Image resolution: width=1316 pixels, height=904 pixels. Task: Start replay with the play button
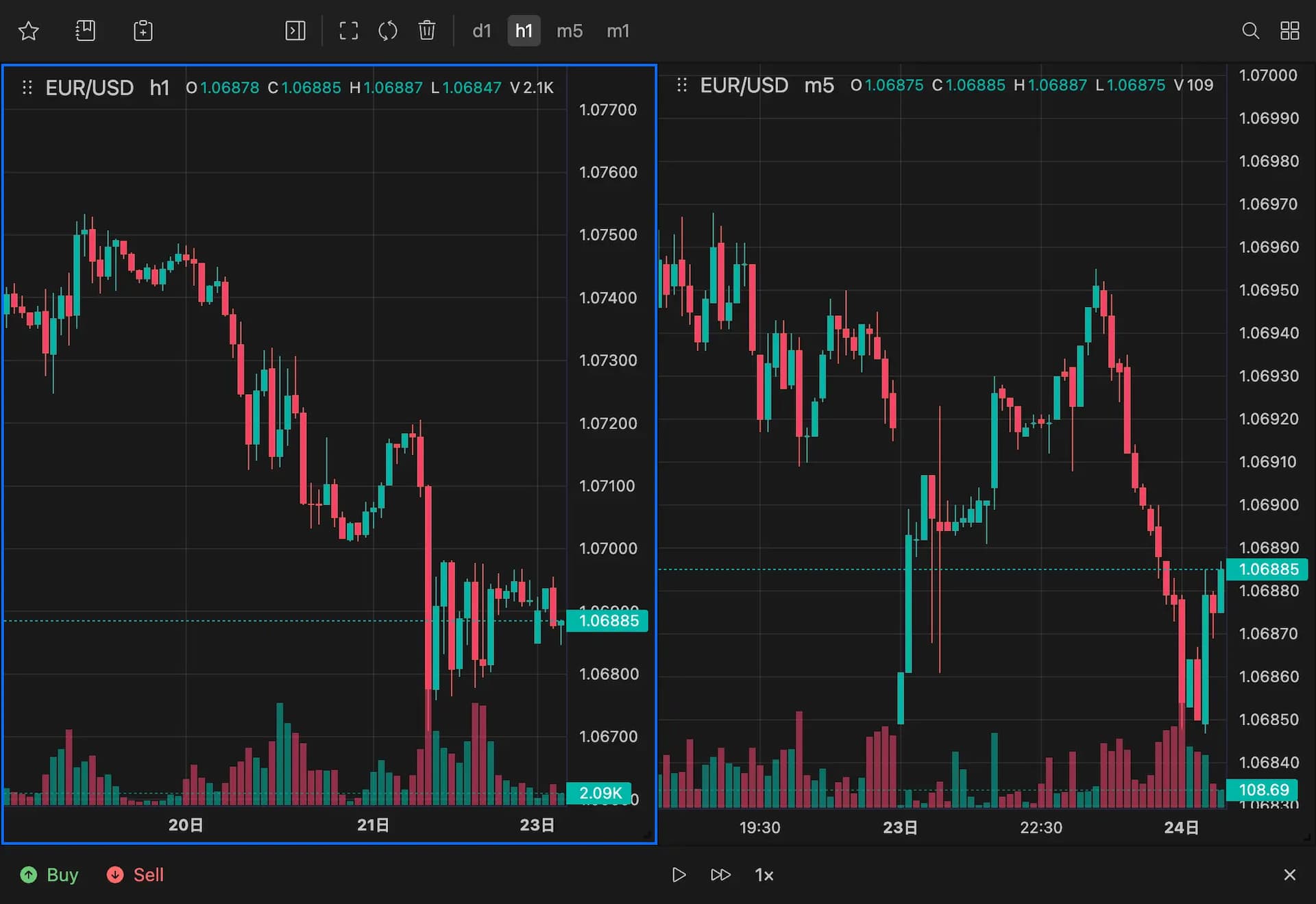click(x=679, y=875)
